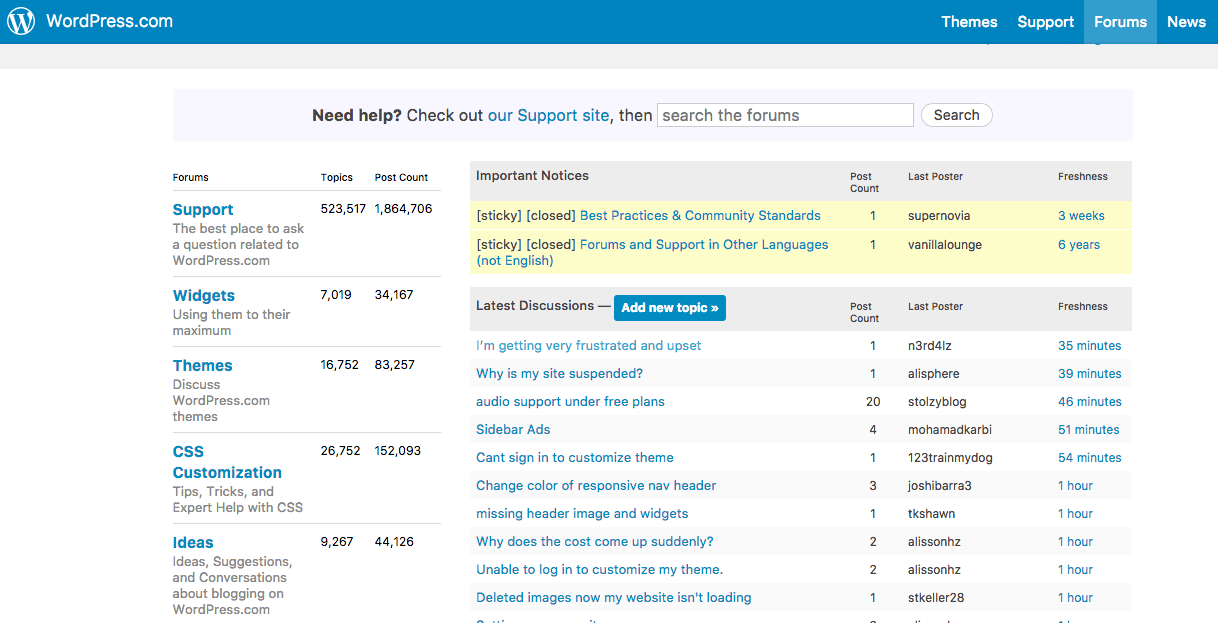This screenshot has height=623, width=1218.
Task: Click the Search button
Action: click(x=956, y=115)
